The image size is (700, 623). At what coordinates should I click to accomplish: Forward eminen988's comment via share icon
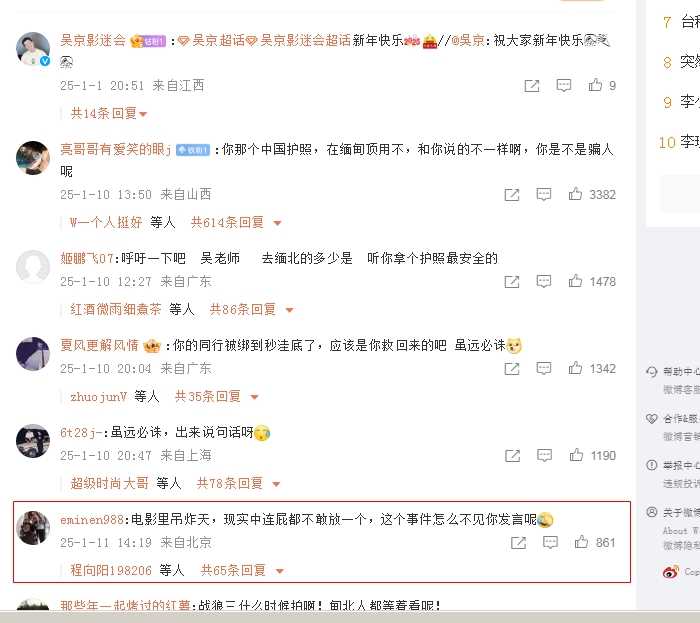coord(518,543)
